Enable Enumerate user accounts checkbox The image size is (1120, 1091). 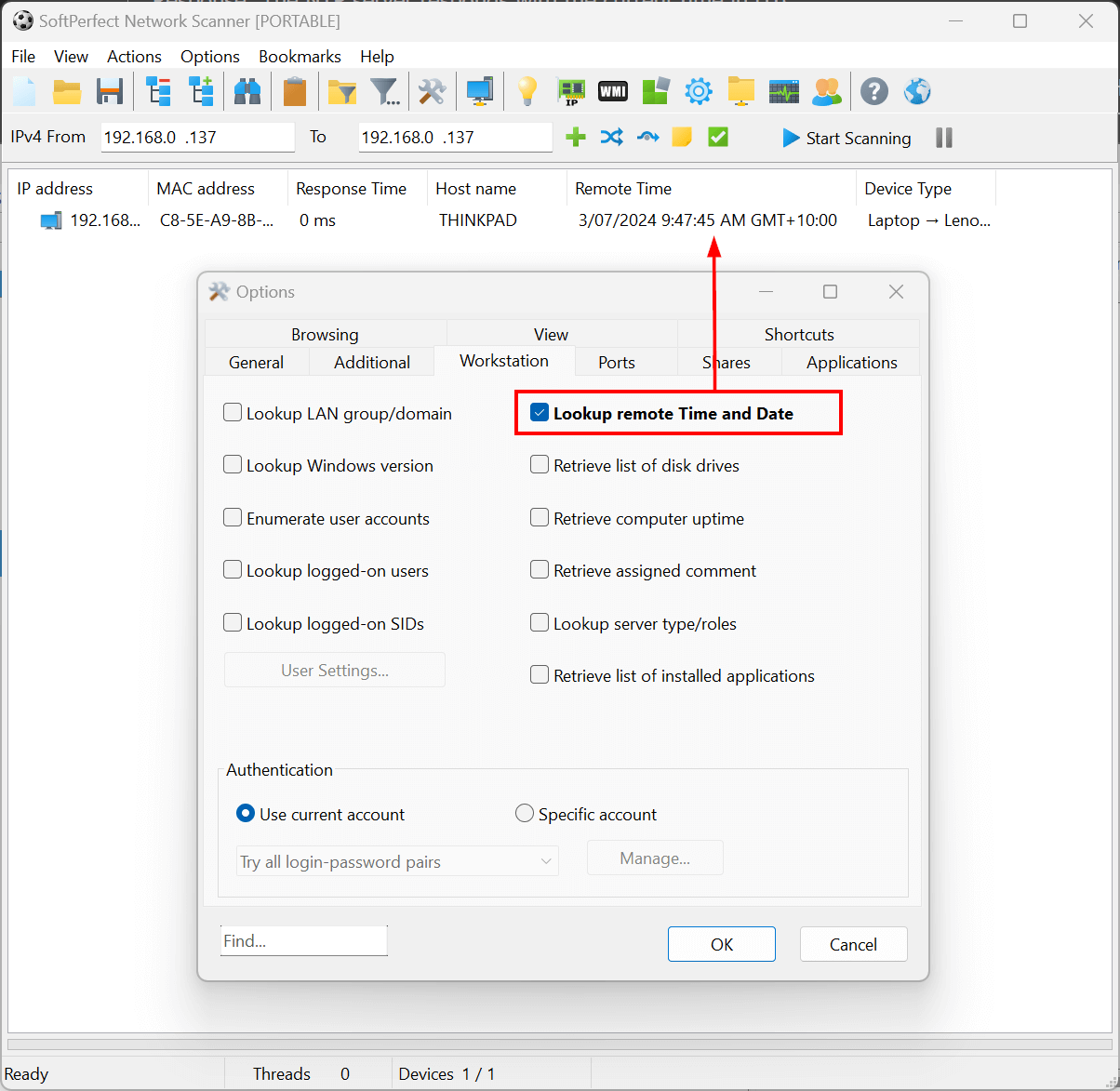click(x=233, y=518)
